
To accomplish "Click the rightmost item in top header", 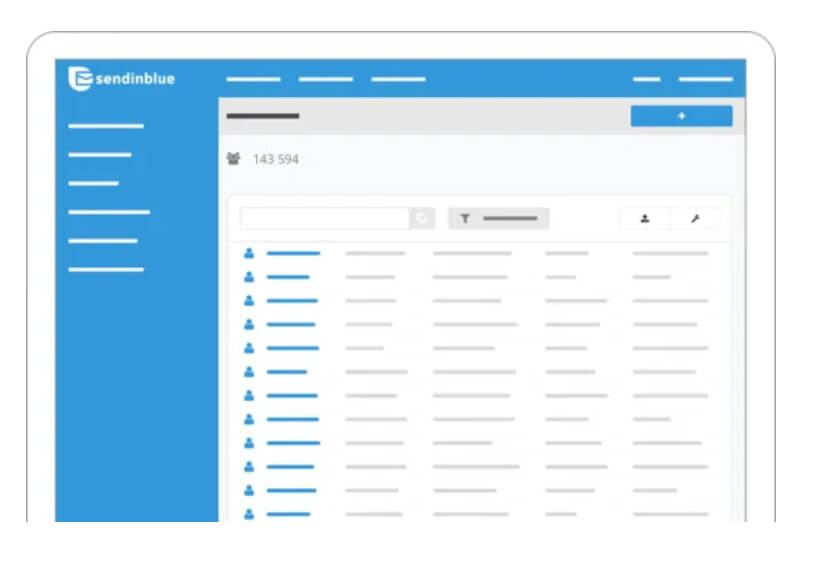I will click(x=705, y=79).
